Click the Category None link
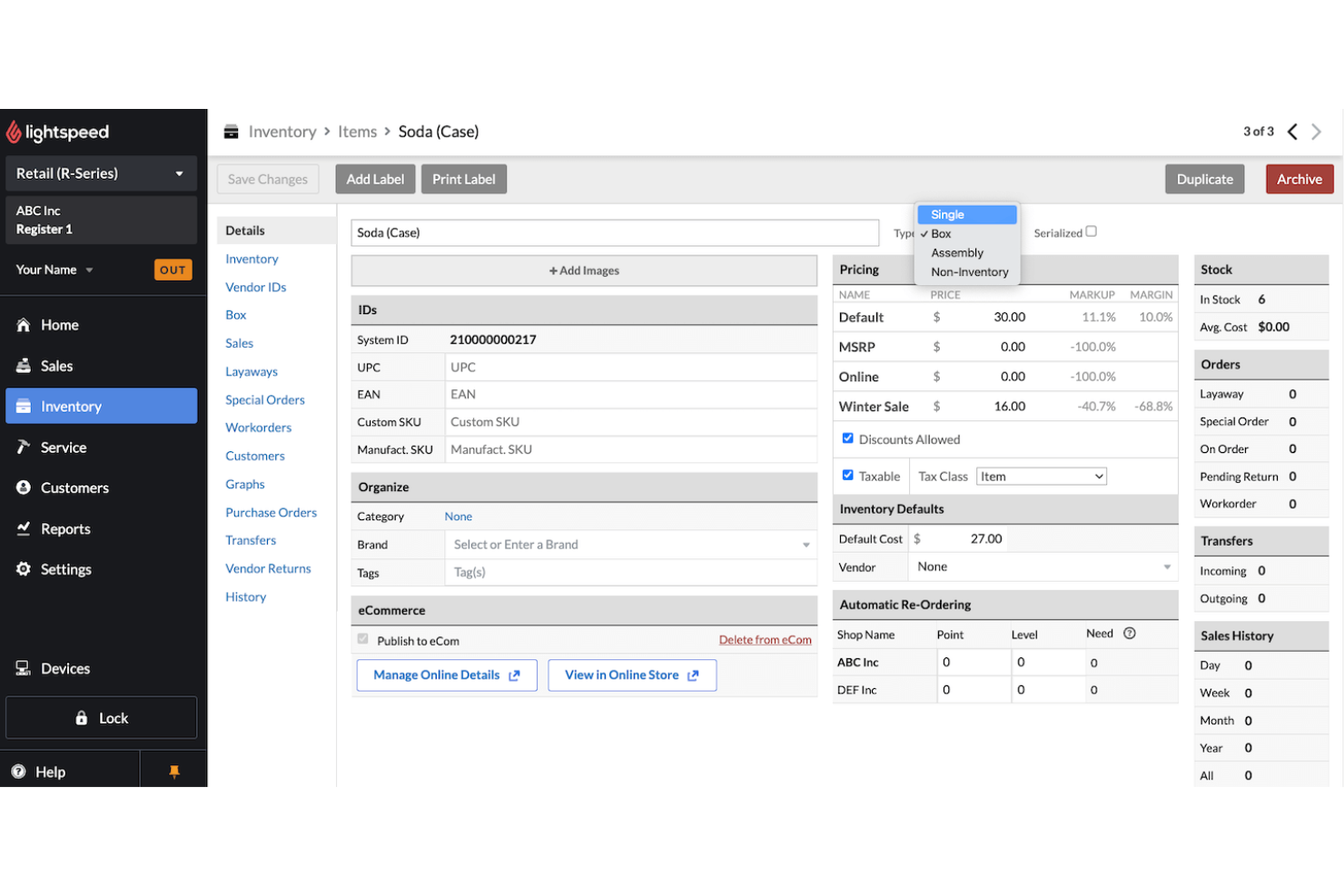This screenshot has width=1344, height=896. tap(459, 517)
